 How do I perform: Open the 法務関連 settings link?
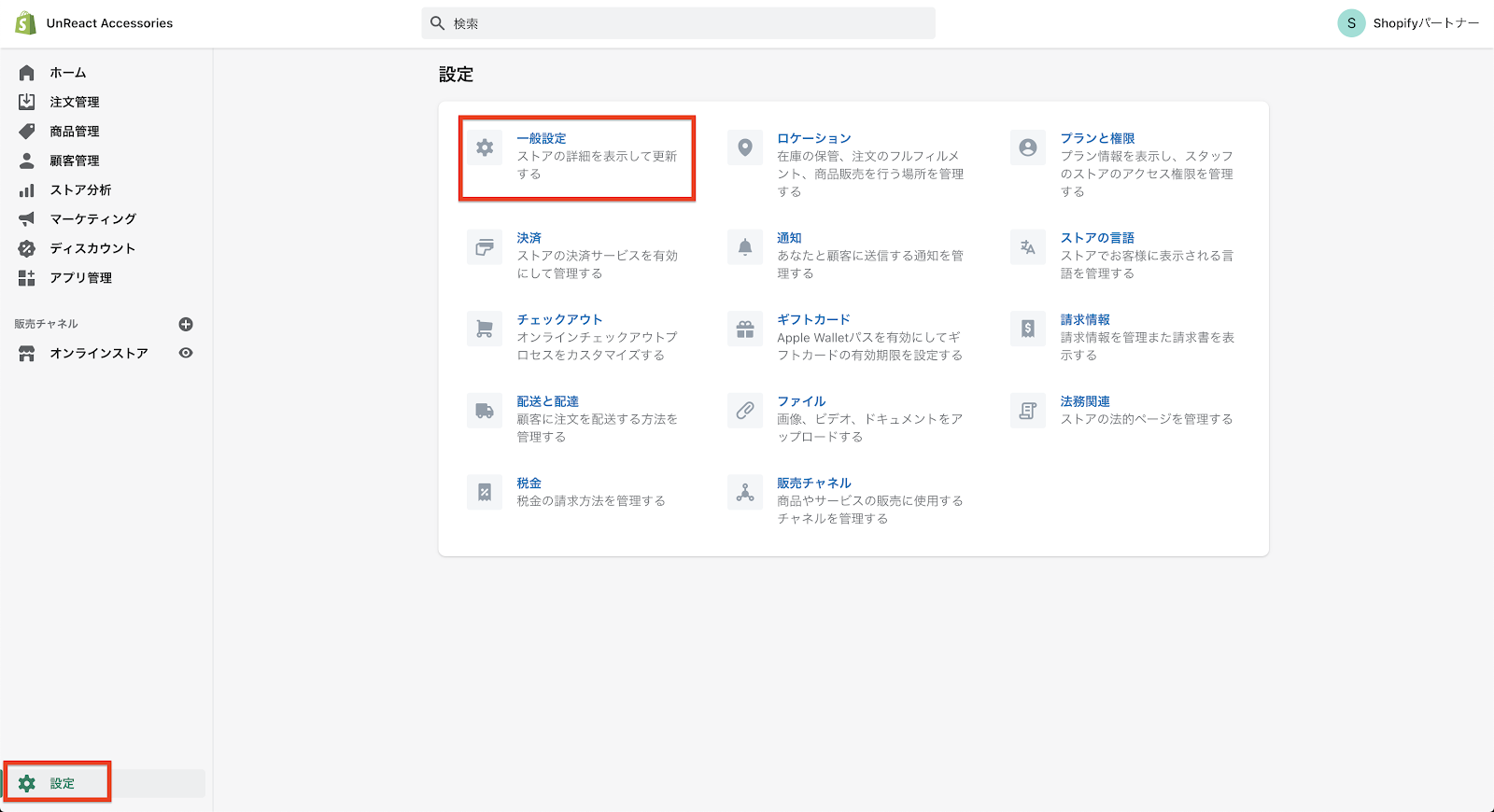[1085, 401]
